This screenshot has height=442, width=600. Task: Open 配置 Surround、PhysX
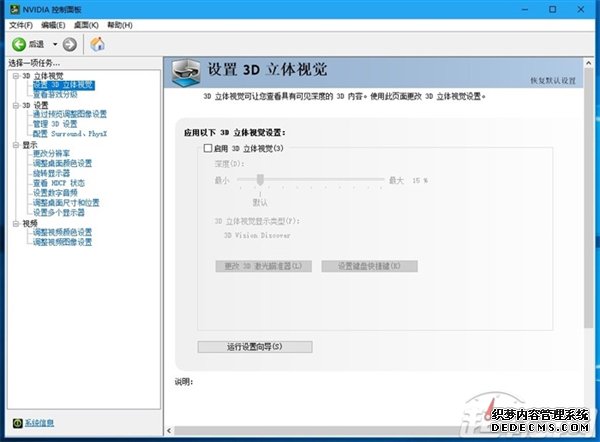click(70, 134)
